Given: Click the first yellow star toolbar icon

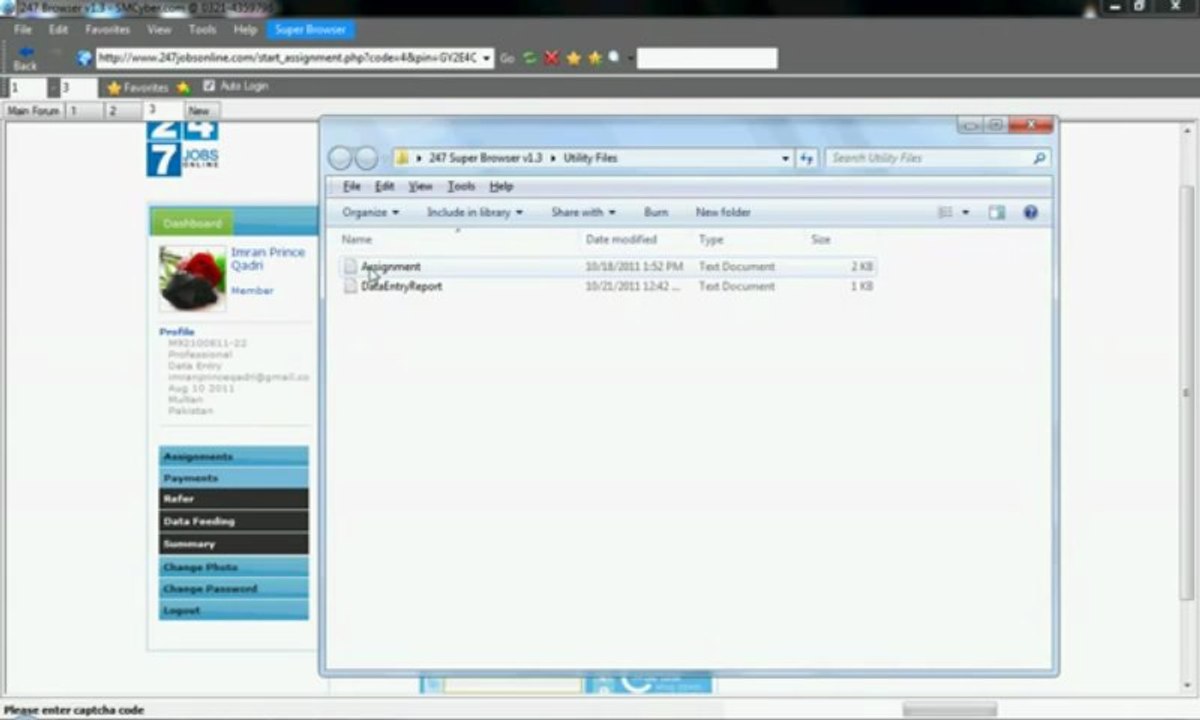Looking at the screenshot, I should [x=574, y=58].
